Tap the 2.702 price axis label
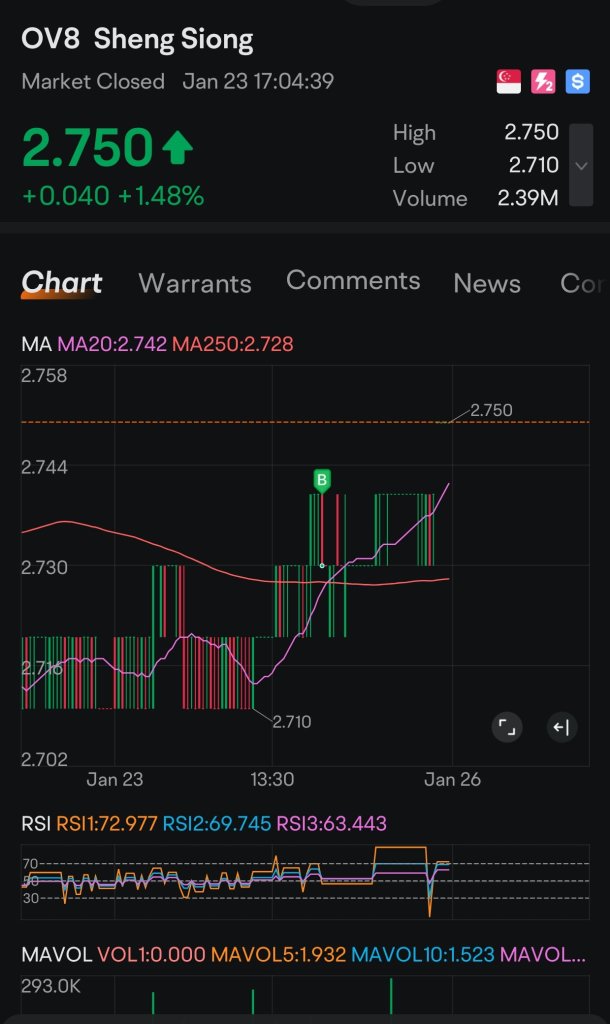Screen dimensions: 610x1024 click(x=44, y=759)
